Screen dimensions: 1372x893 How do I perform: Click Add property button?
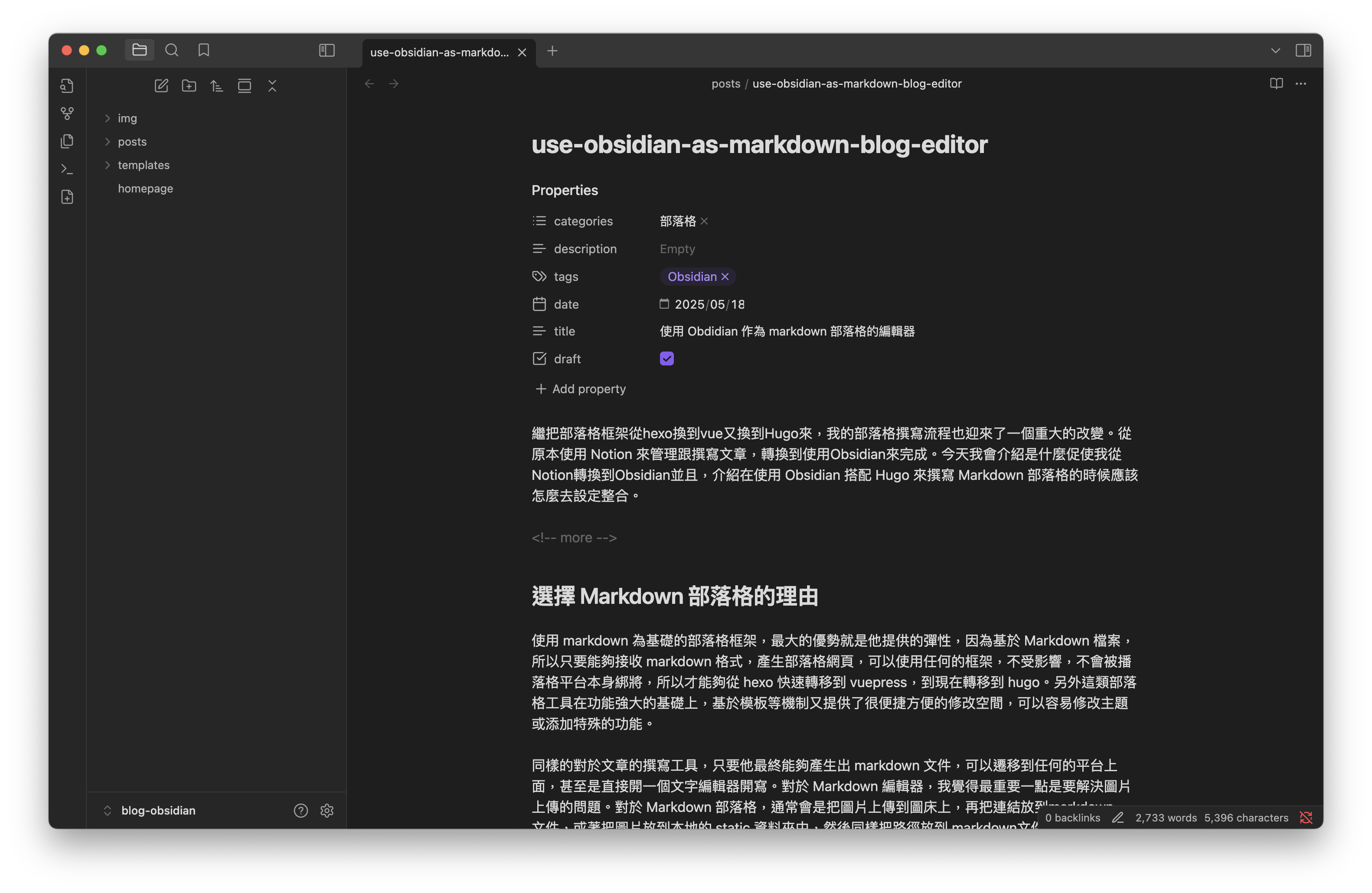coord(581,389)
